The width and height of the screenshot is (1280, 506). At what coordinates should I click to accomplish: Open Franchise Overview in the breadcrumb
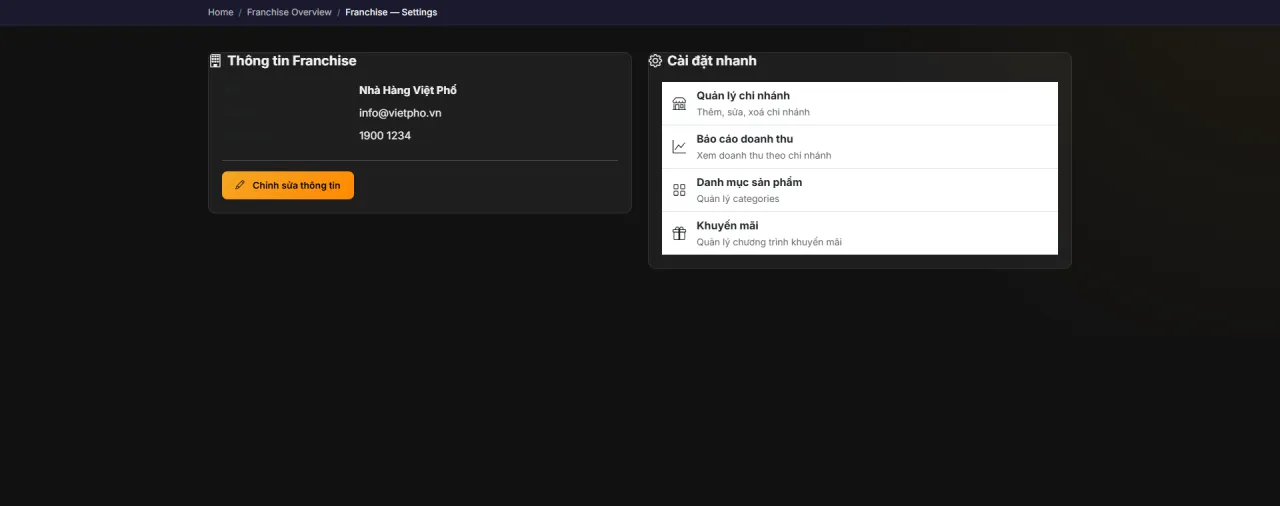tap(289, 12)
